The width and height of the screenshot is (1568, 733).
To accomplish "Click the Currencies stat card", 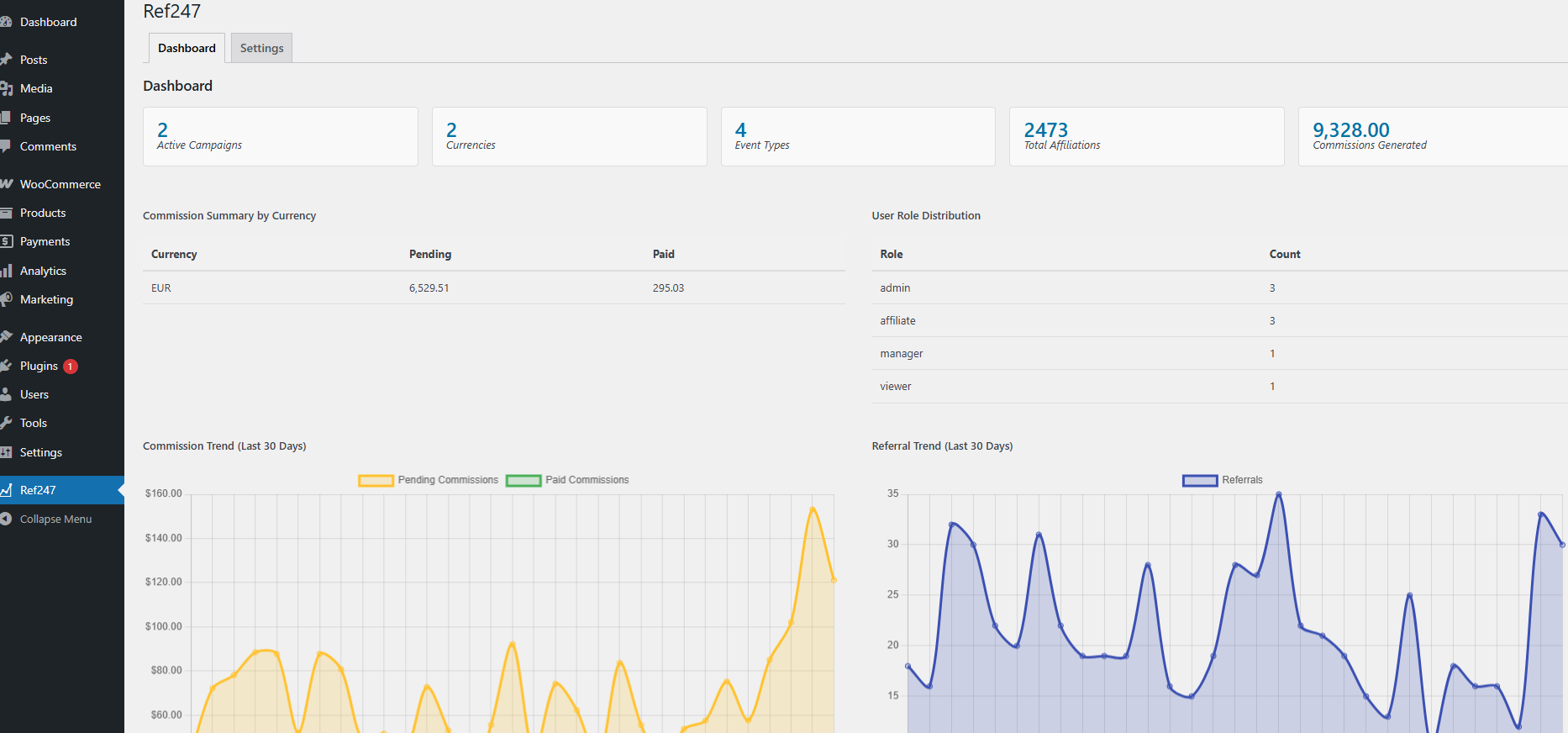I will point(569,136).
